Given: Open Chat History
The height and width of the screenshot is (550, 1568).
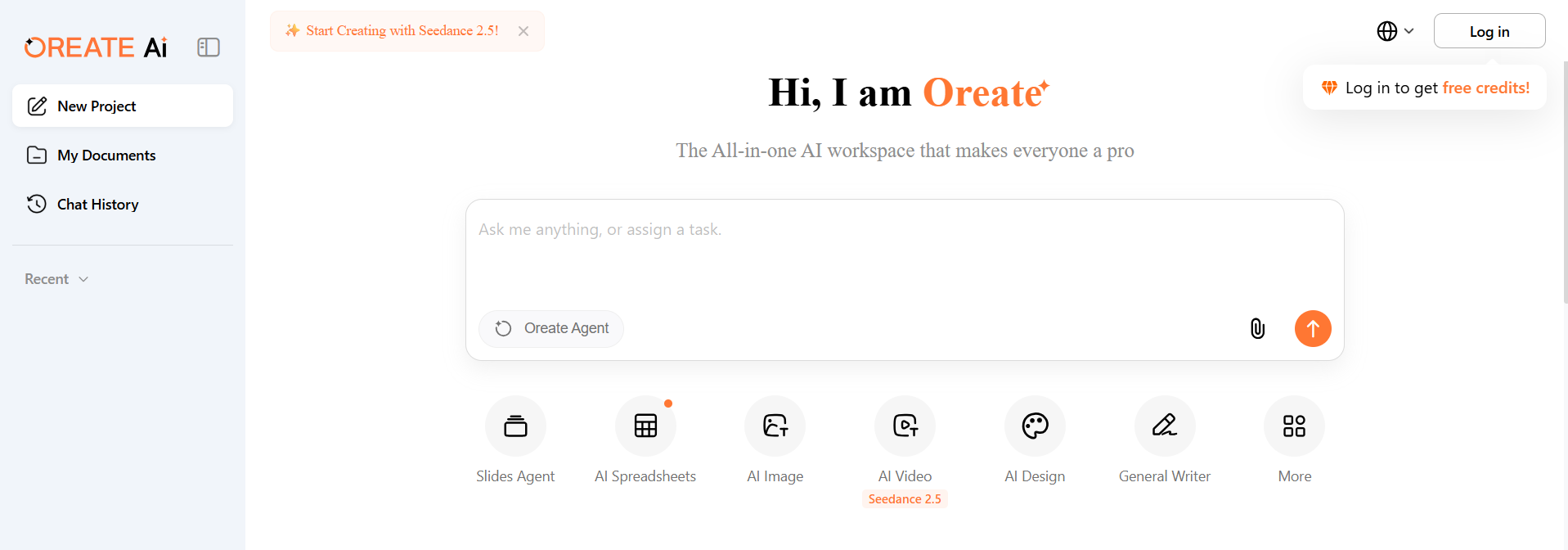Looking at the screenshot, I should tap(123, 204).
